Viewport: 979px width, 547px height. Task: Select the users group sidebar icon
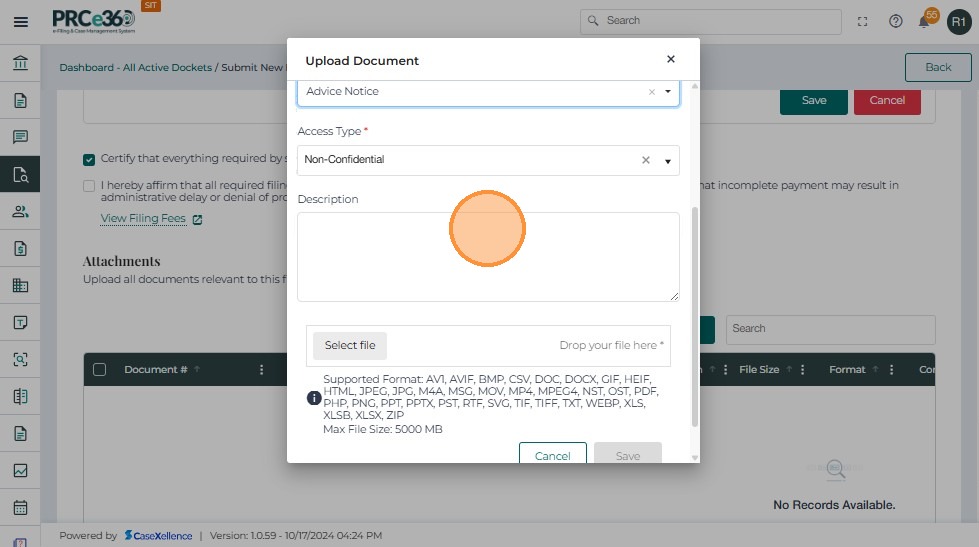20,211
